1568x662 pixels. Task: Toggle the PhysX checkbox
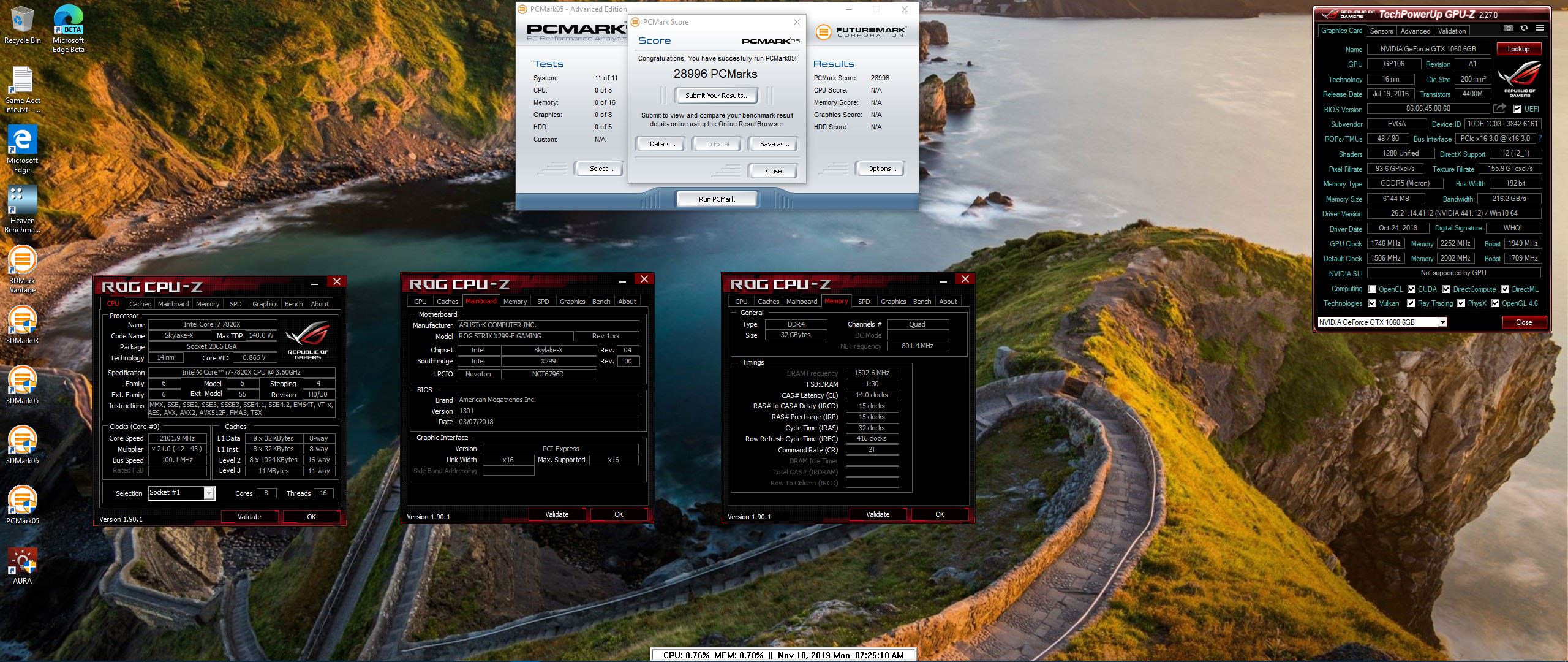coord(1461,303)
